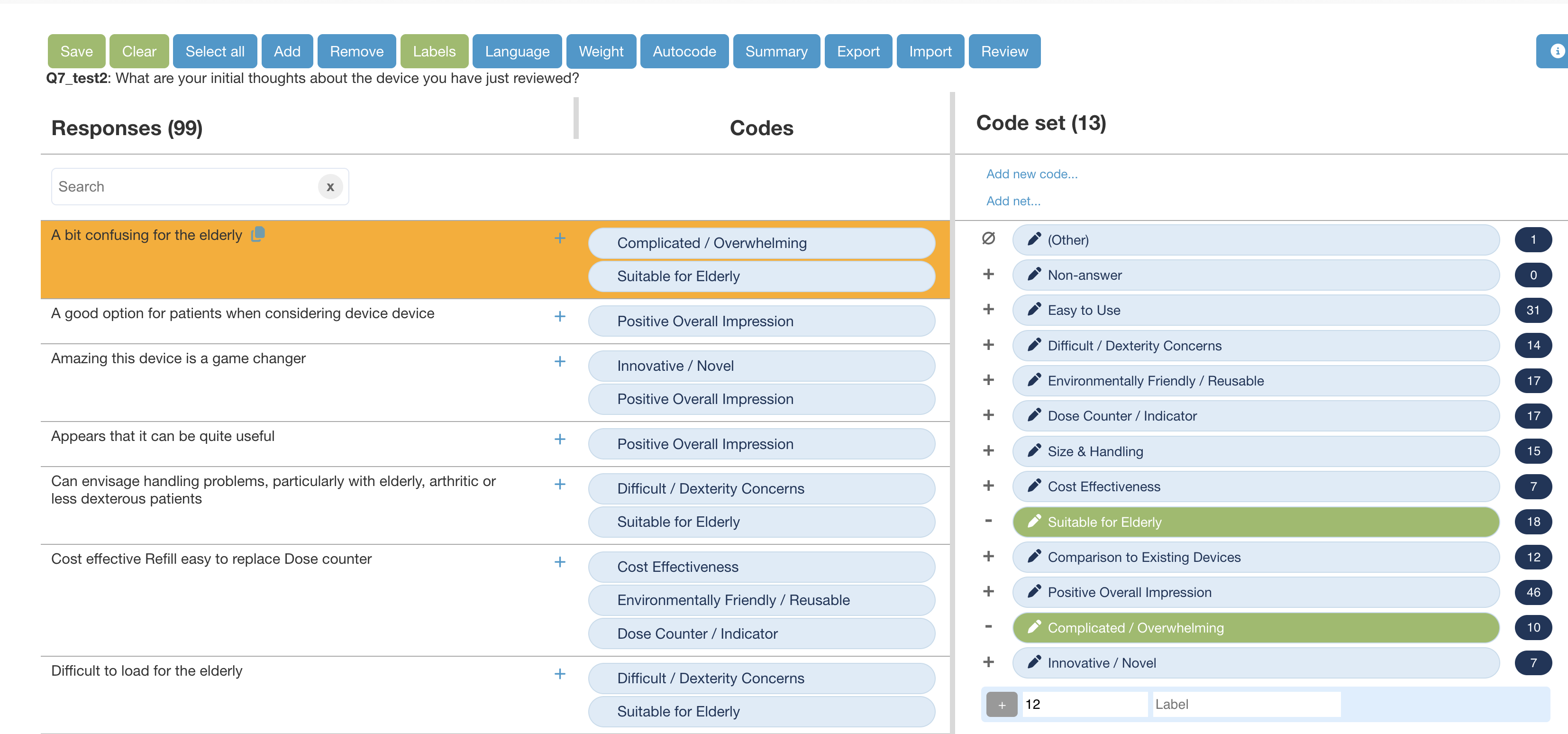Toggle plus next to Dose Counter / Indicator
The height and width of the screenshot is (734, 1568).
(x=988, y=415)
